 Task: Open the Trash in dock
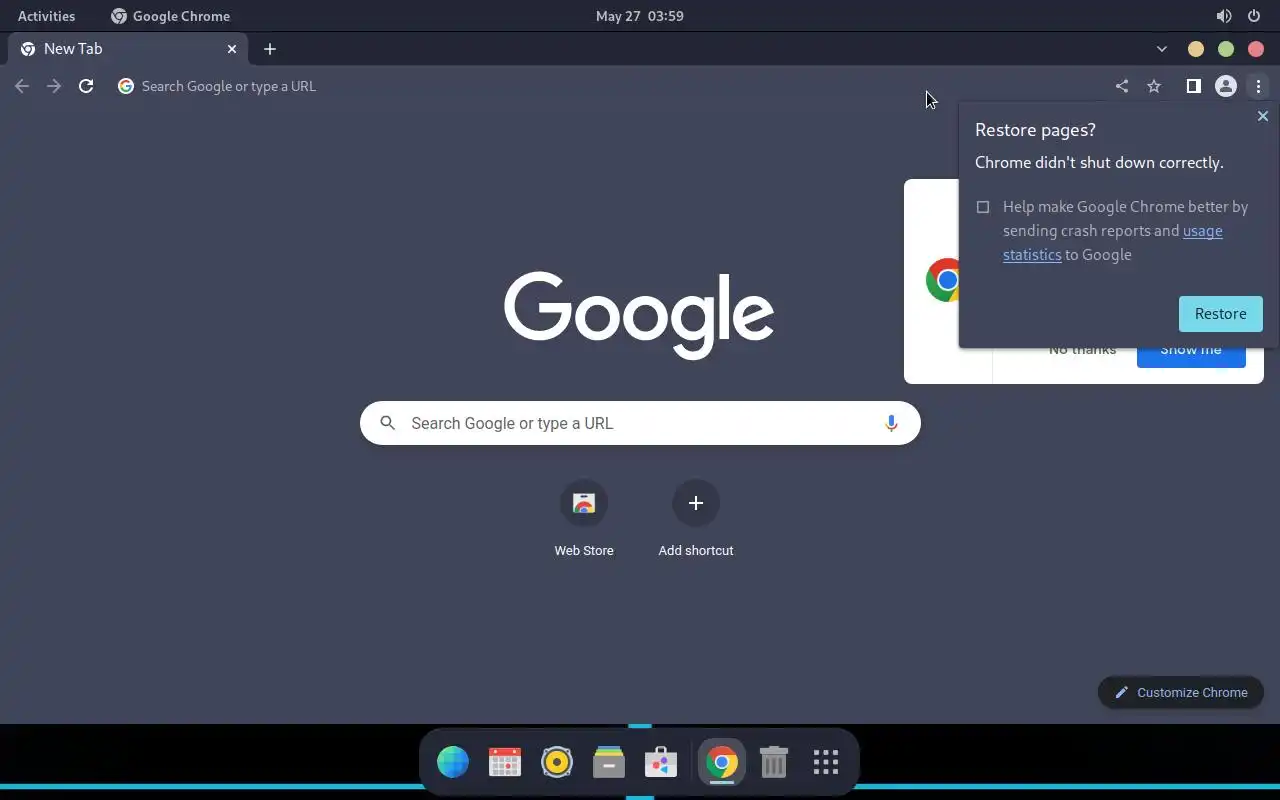774,762
